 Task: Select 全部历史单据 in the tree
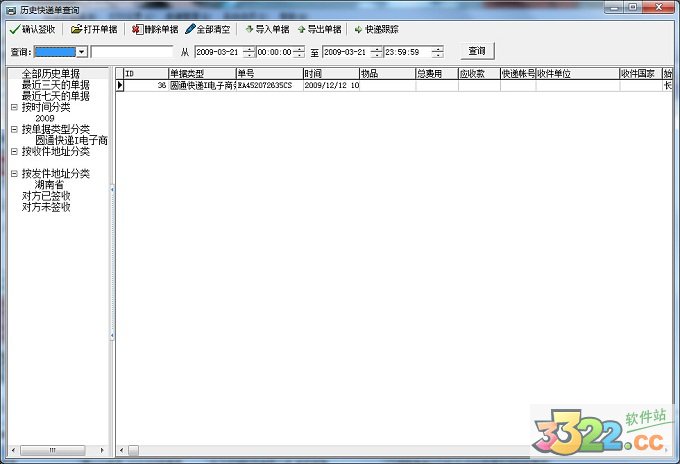click(51, 74)
